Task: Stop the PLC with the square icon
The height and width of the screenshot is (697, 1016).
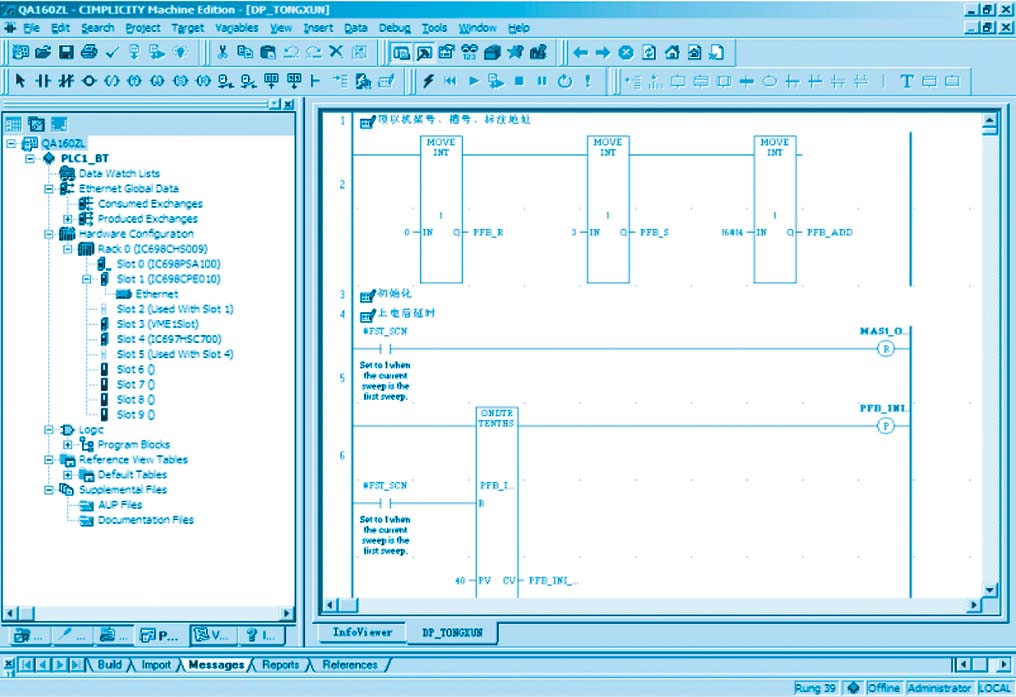Action: tap(519, 81)
